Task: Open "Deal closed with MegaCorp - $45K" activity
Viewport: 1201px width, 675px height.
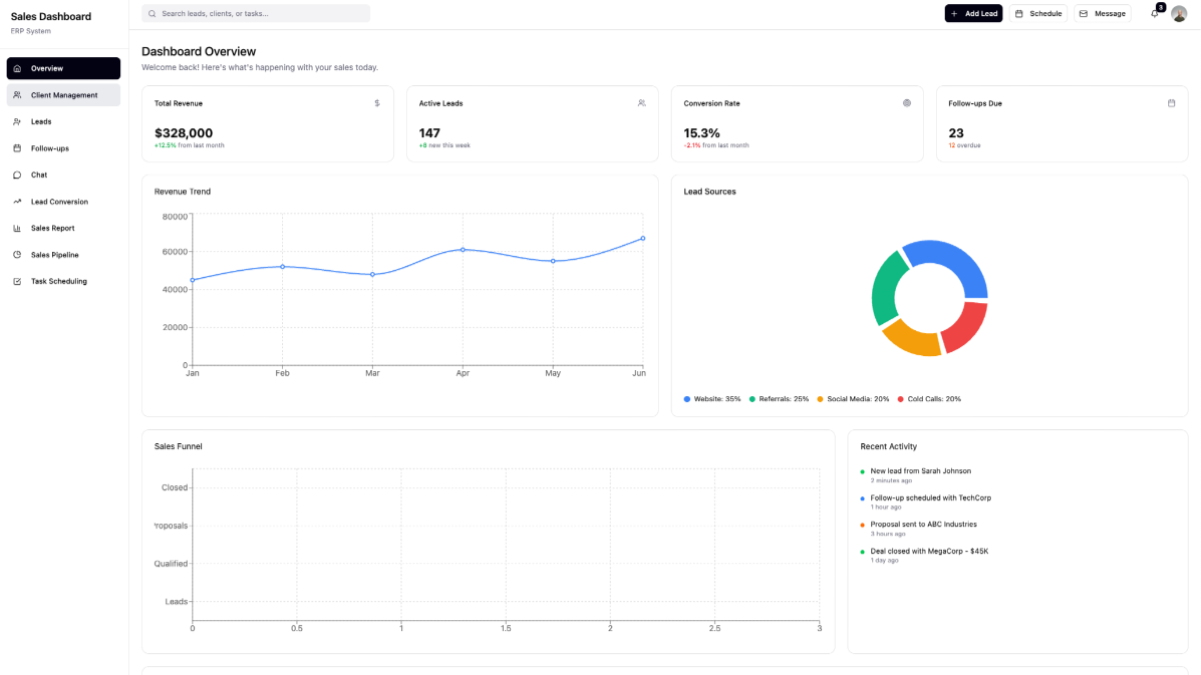Action: (x=929, y=551)
